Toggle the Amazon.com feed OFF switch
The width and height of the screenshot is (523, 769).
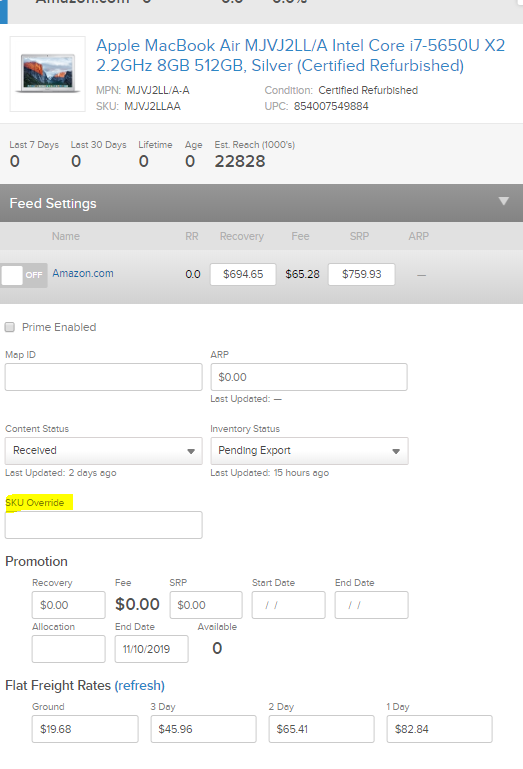click(x=24, y=275)
